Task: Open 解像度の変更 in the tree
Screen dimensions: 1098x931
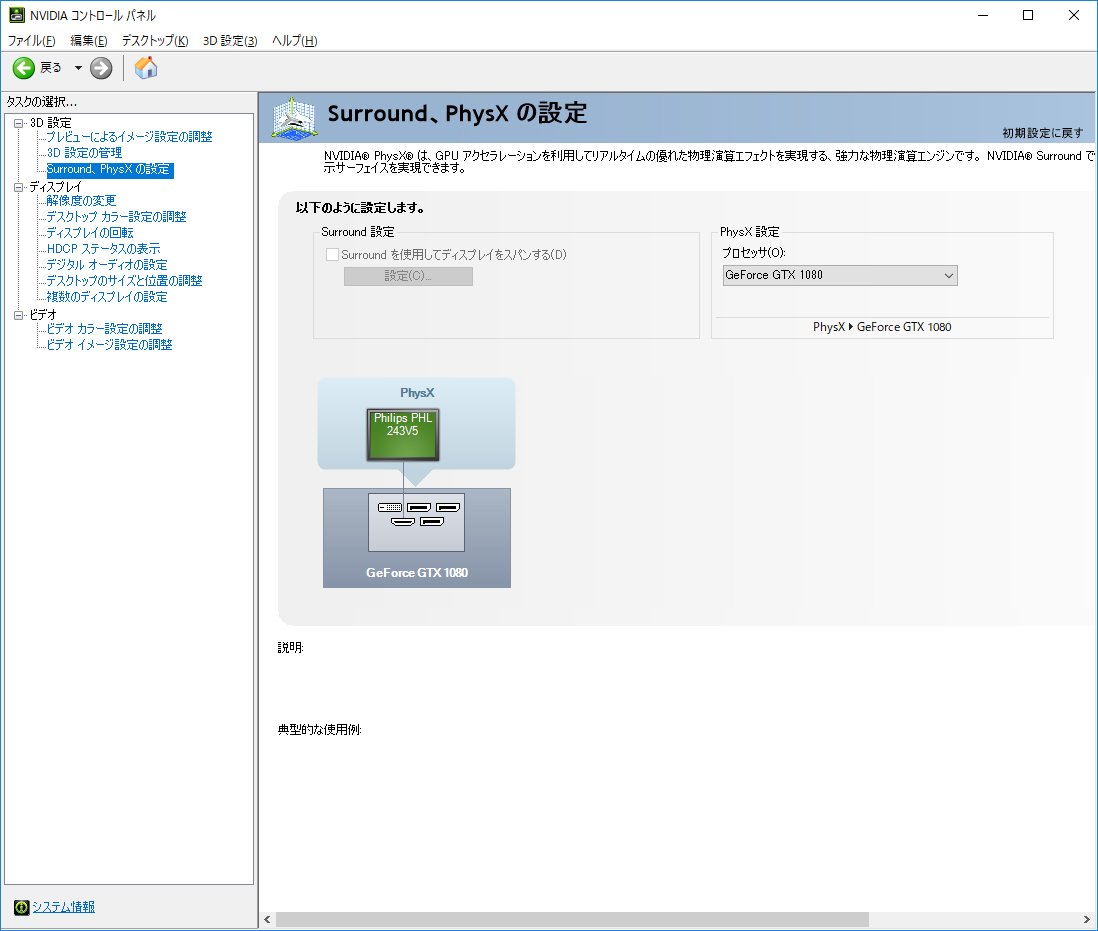Action: click(x=81, y=202)
